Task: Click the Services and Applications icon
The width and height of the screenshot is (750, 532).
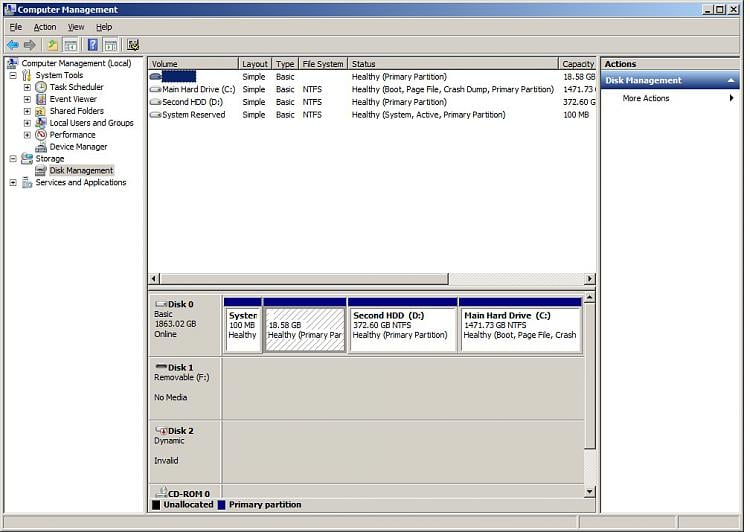Action: [x=27, y=183]
